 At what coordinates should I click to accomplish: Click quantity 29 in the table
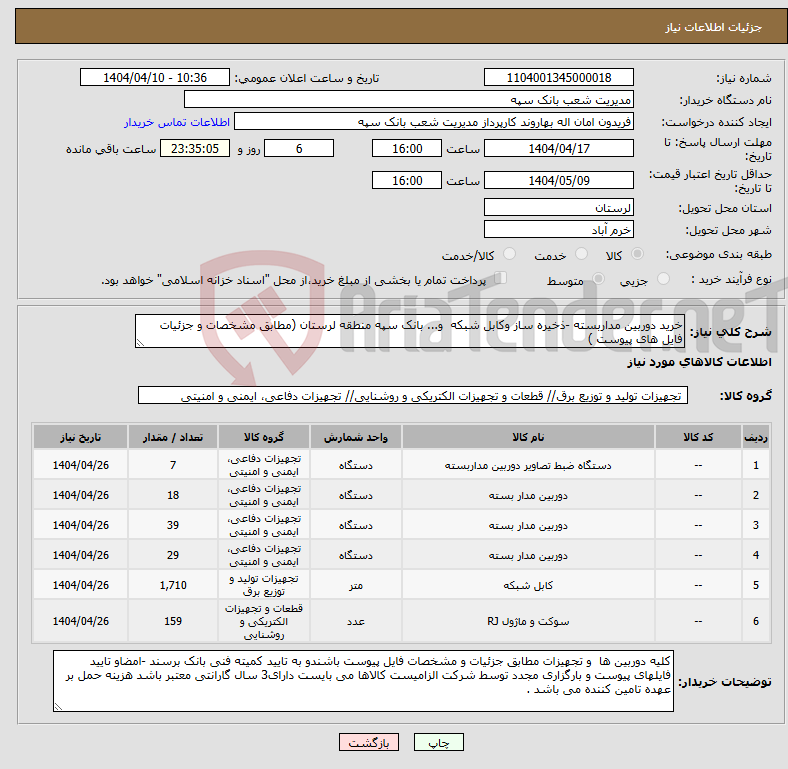click(x=173, y=555)
